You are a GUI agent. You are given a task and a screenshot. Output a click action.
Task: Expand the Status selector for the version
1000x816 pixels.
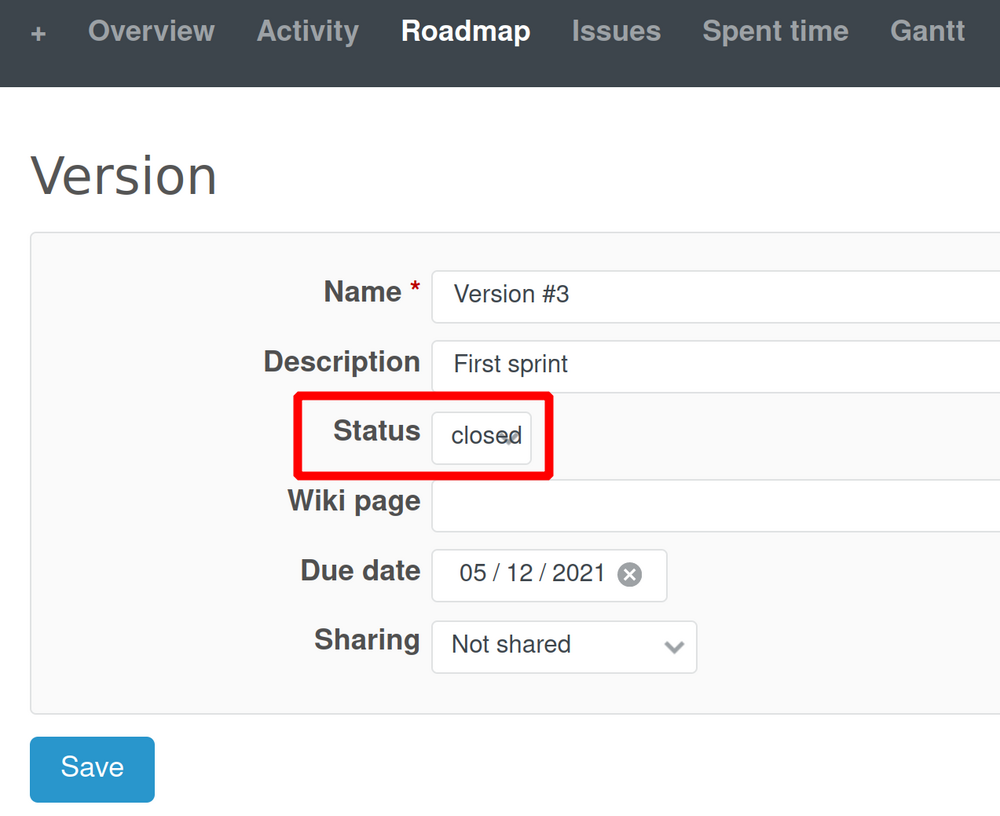click(482, 437)
